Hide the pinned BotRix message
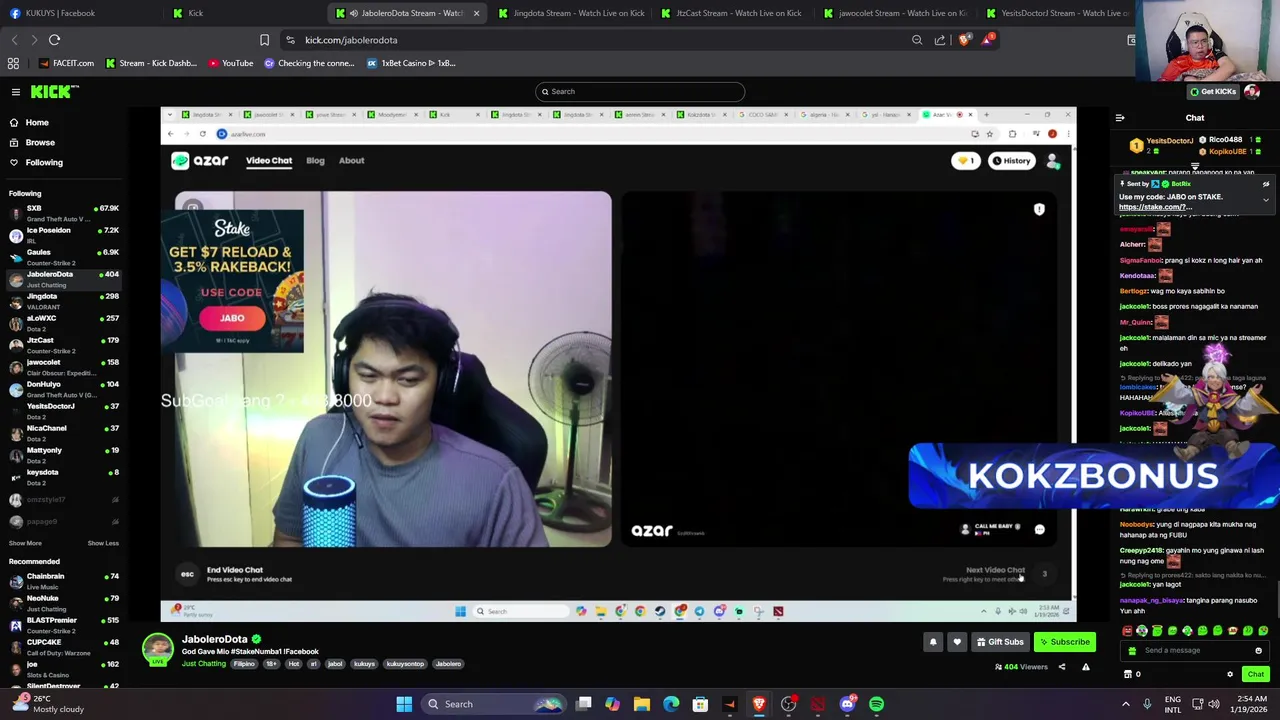The image size is (1280, 720). [x=1265, y=184]
